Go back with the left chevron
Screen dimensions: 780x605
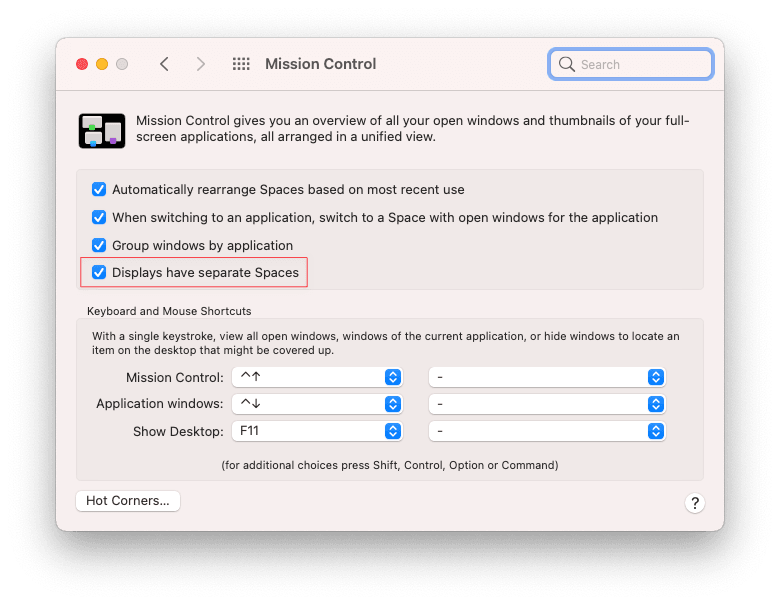tap(165, 64)
